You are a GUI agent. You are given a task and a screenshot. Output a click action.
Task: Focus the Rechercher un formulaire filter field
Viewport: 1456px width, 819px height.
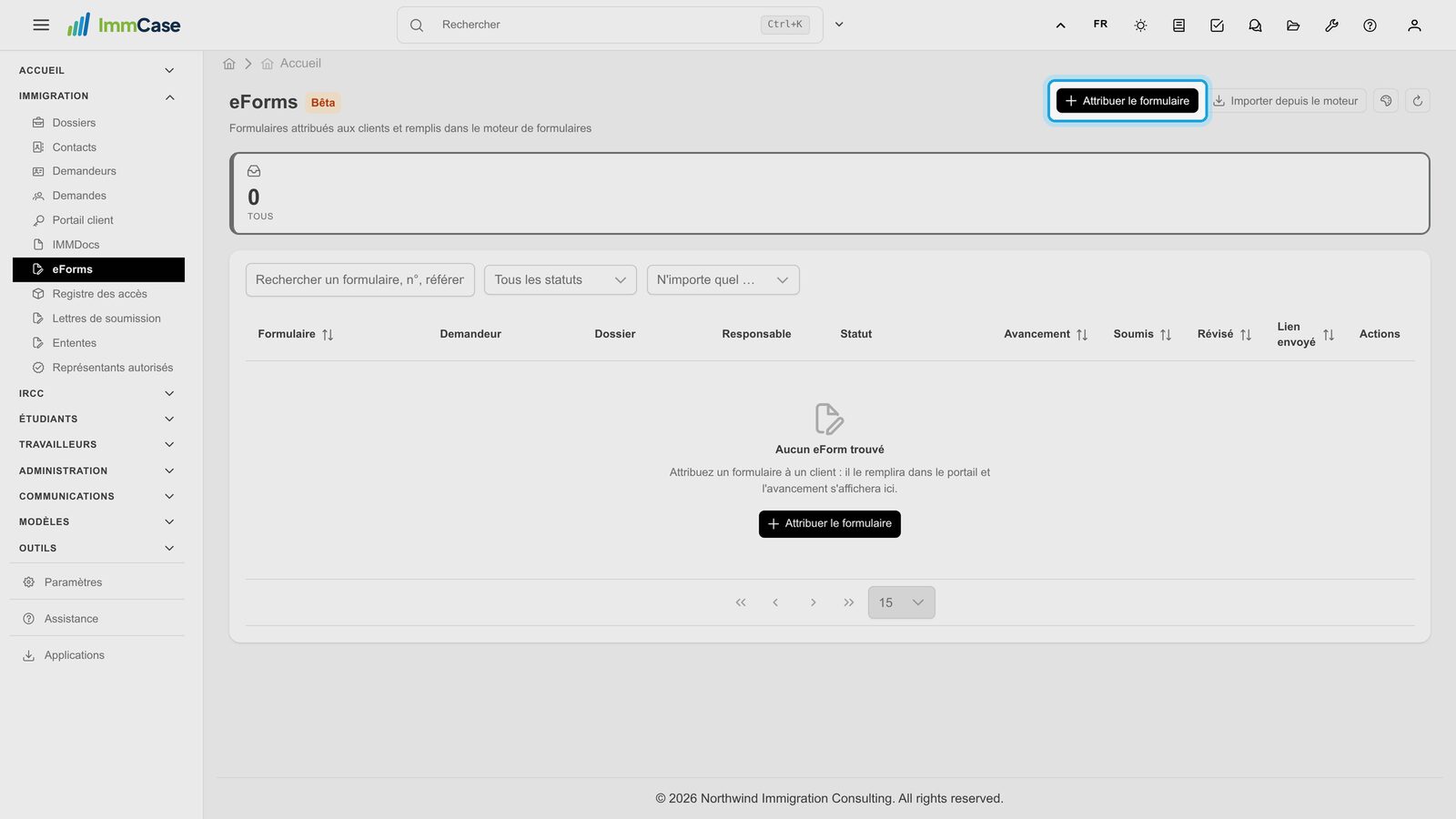(x=359, y=280)
